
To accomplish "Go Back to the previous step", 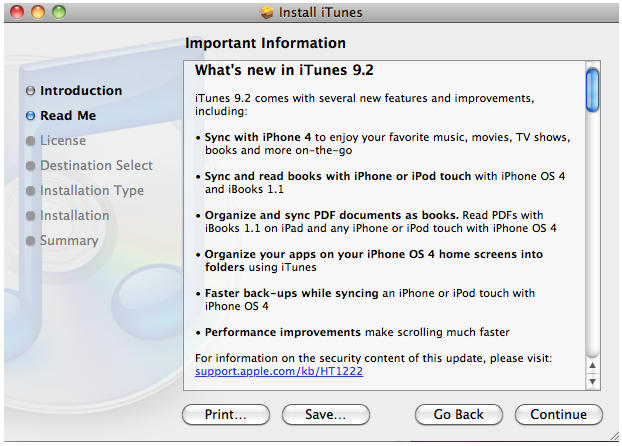I will point(458,414).
